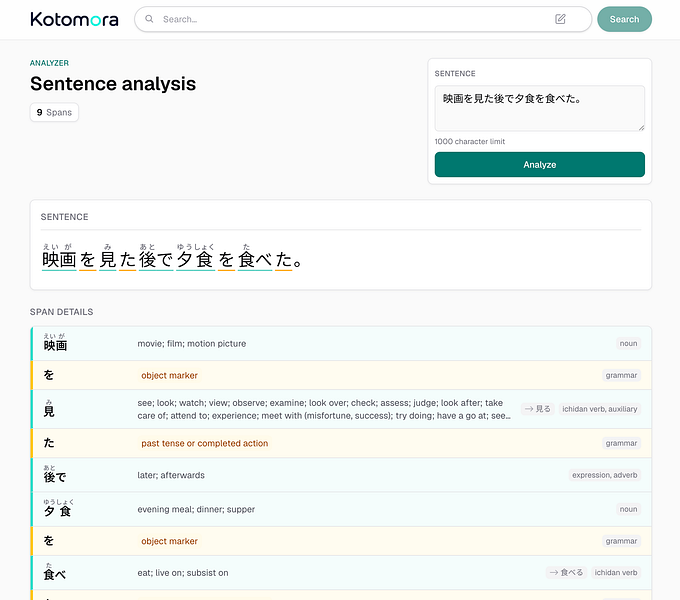Follow the → 食べる dictionary form link
Screen dimensions: 680x600
[x=566, y=573]
